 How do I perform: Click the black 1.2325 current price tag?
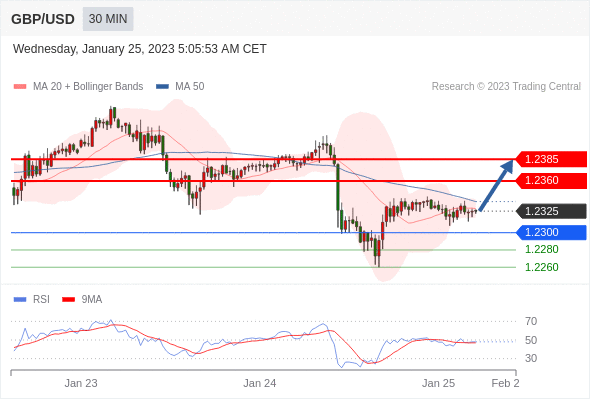550,211
